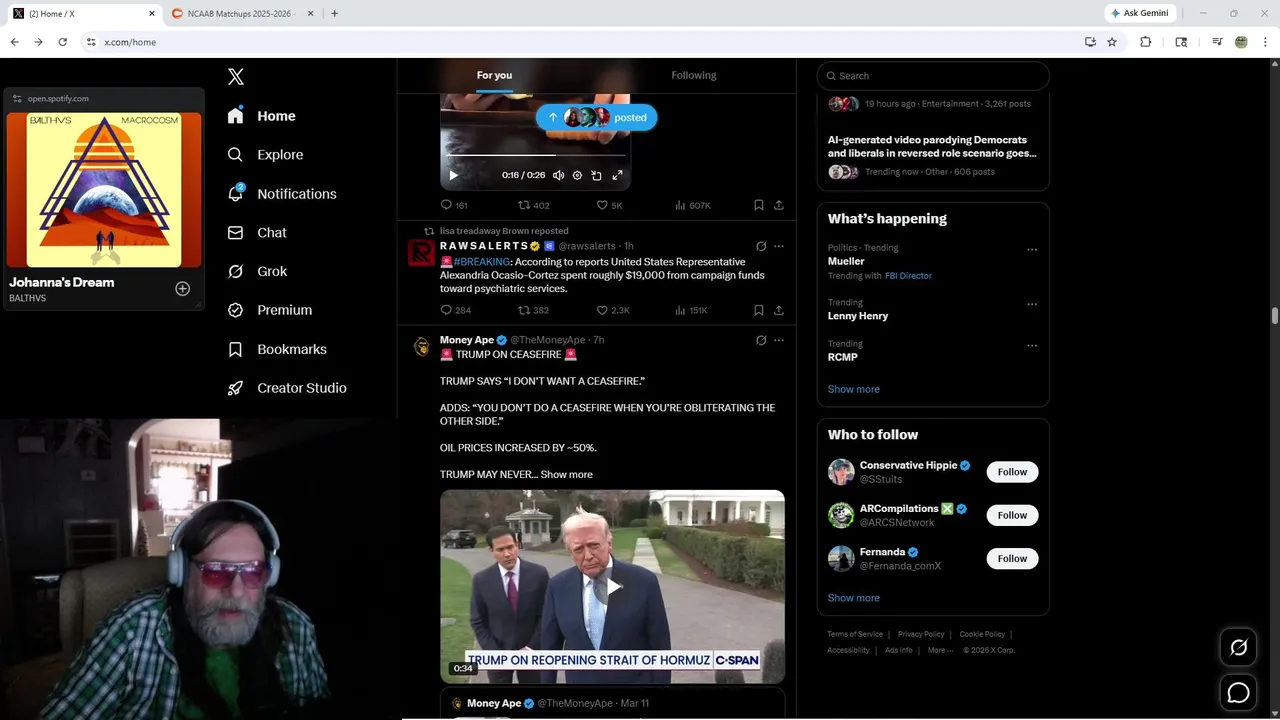The height and width of the screenshot is (720, 1280).
Task: Bookmark this page star icon
Action: pos(1112,42)
